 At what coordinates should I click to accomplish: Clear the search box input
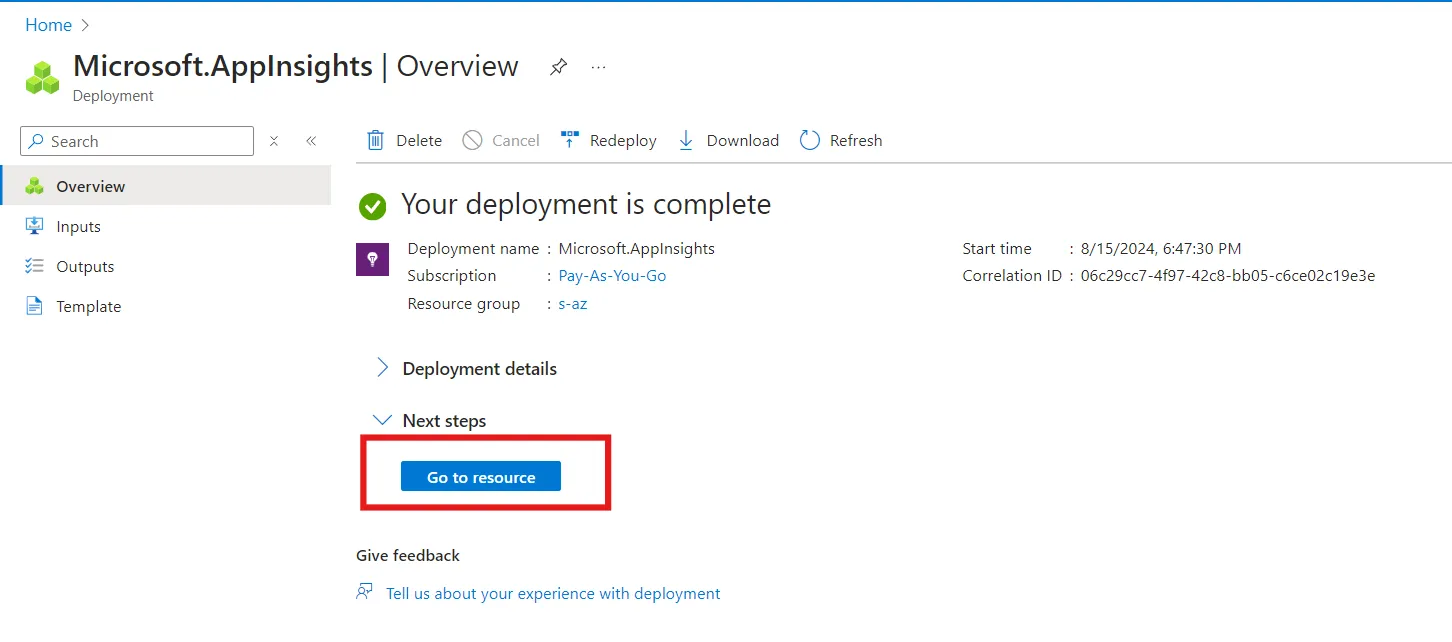tap(274, 141)
